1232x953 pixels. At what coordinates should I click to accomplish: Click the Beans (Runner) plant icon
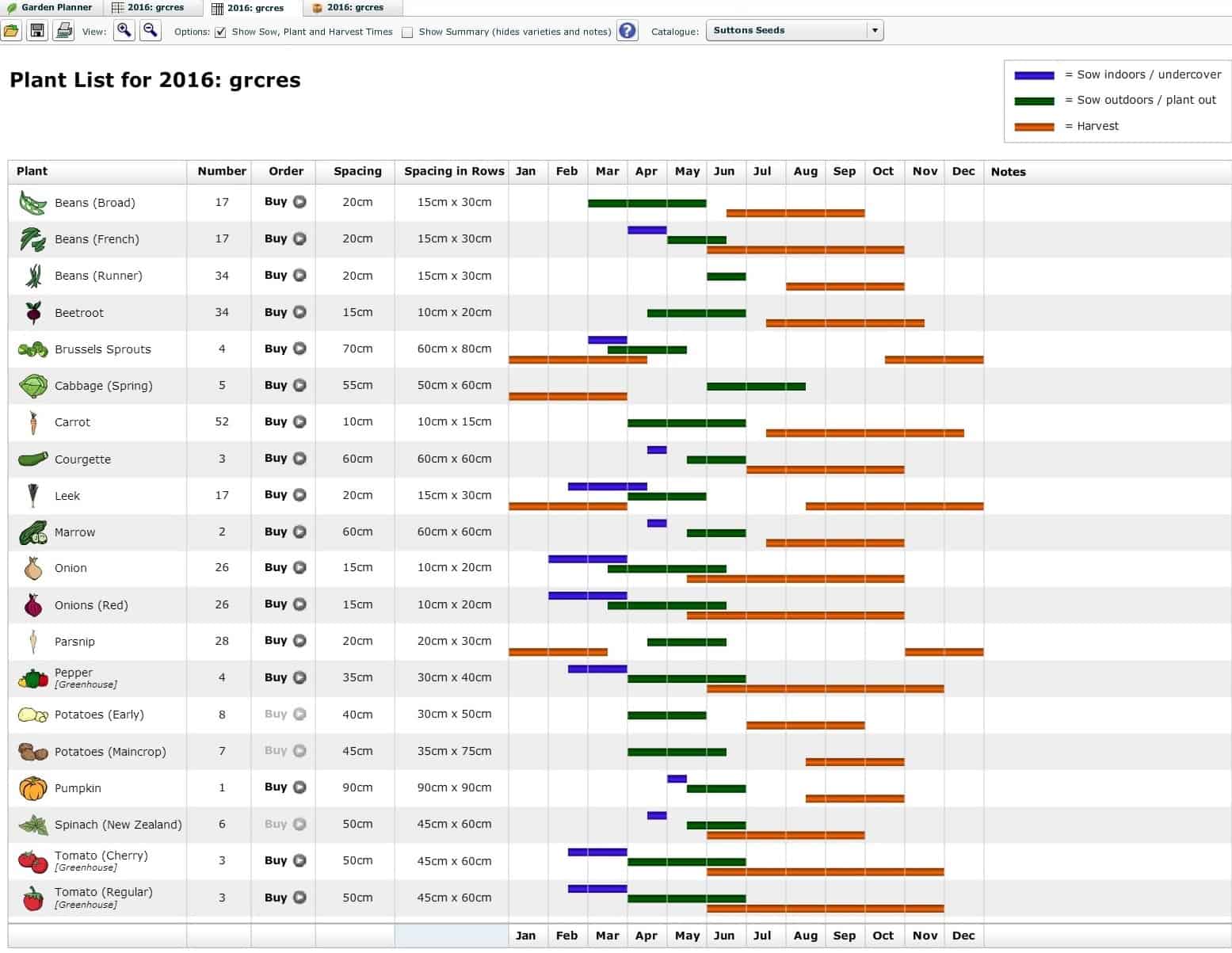click(33, 276)
